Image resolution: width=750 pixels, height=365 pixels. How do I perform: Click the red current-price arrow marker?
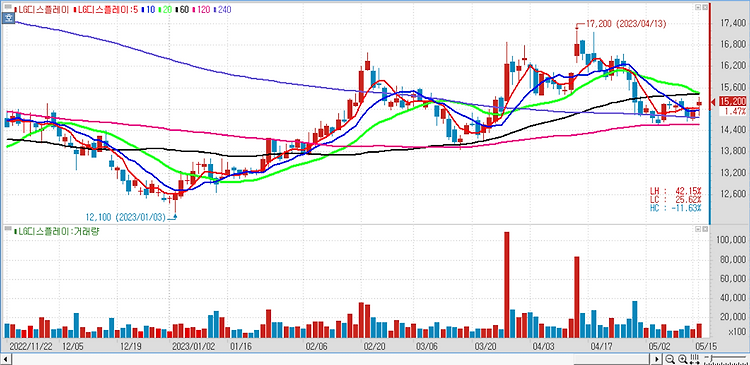tap(713, 101)
